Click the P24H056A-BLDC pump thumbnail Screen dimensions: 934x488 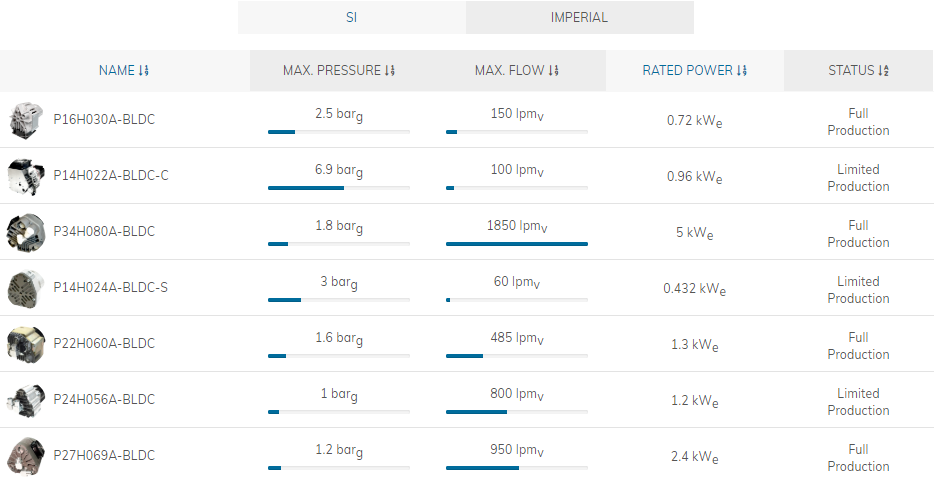pos(26,400)
